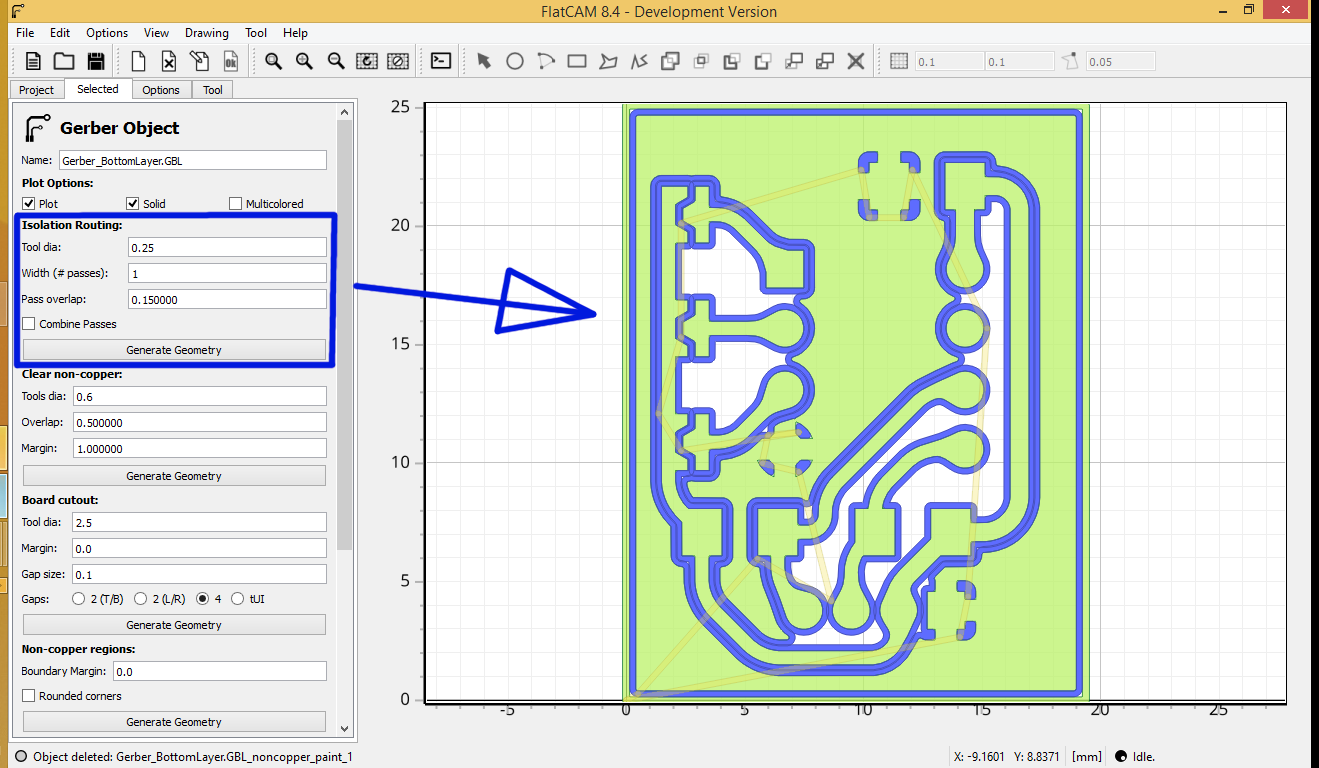Click the Move Objects icon
Viewport: 1319px width, 768px height.
[x=794, y=61]
